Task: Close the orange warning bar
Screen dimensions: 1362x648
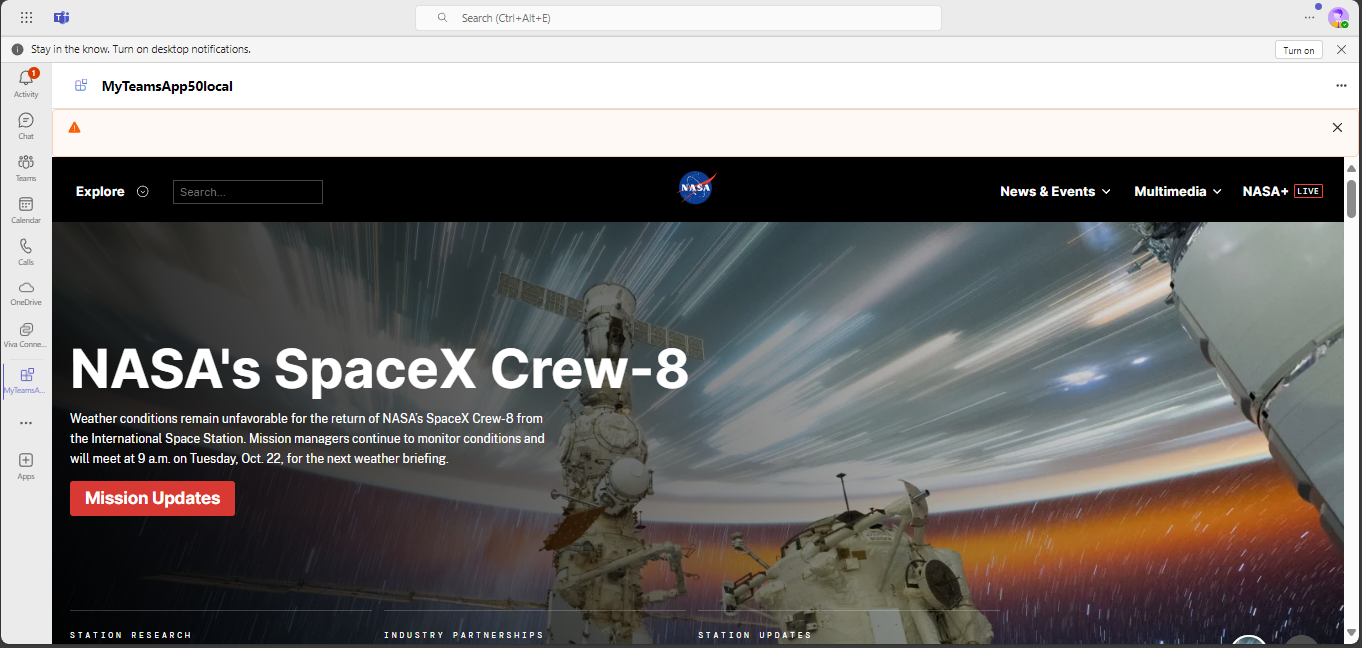Action: point(1337,127)
